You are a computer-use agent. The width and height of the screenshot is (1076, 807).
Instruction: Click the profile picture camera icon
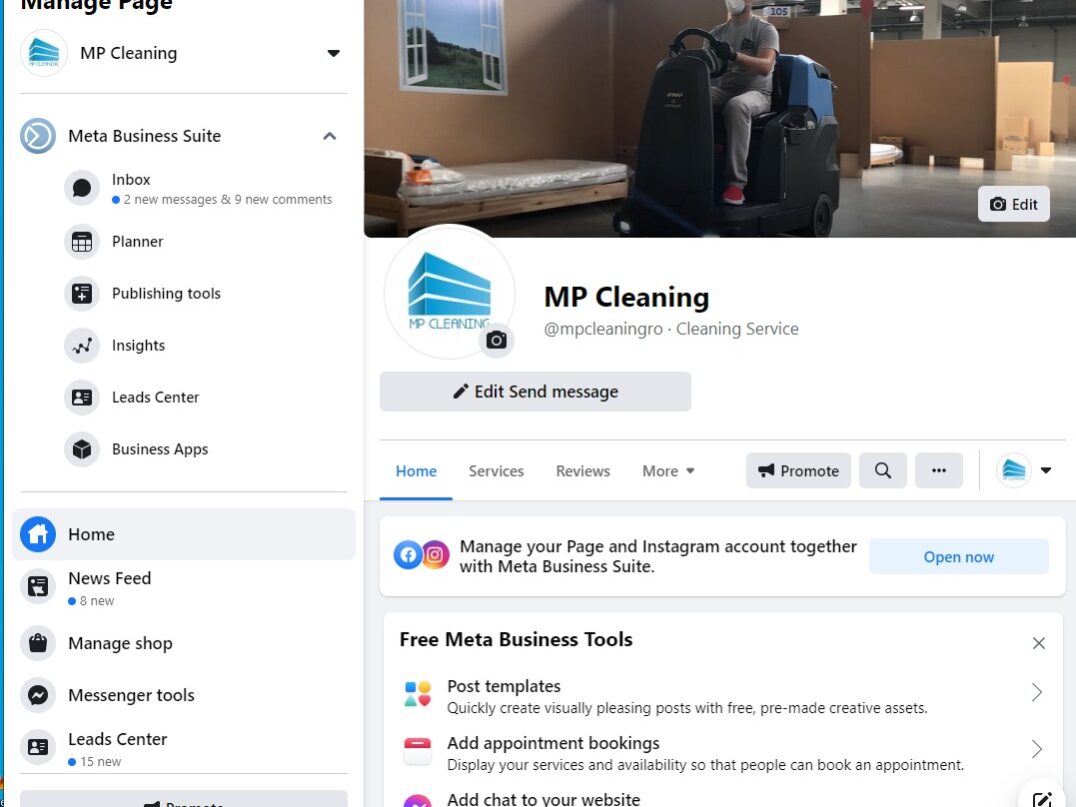496,340
